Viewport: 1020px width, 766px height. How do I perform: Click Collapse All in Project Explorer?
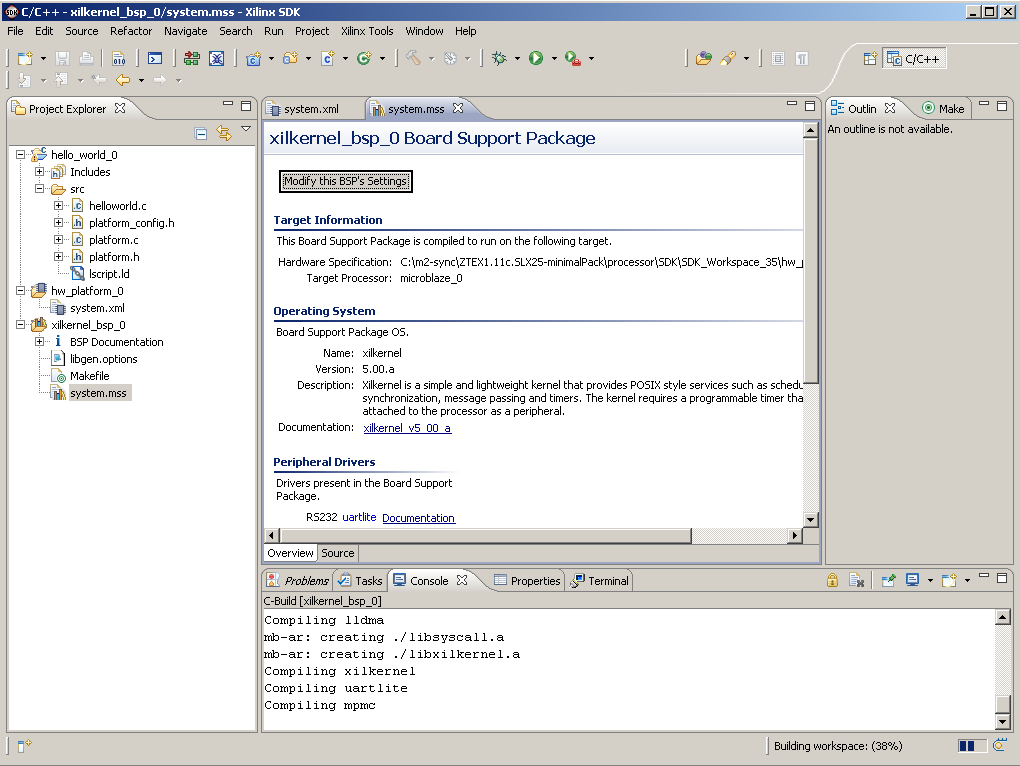point(201,134)
